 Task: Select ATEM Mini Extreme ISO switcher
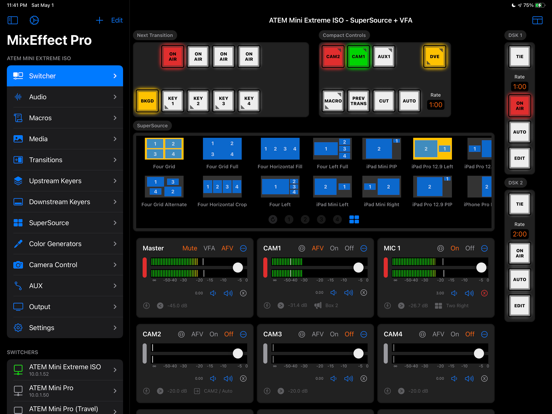point(65,370)
